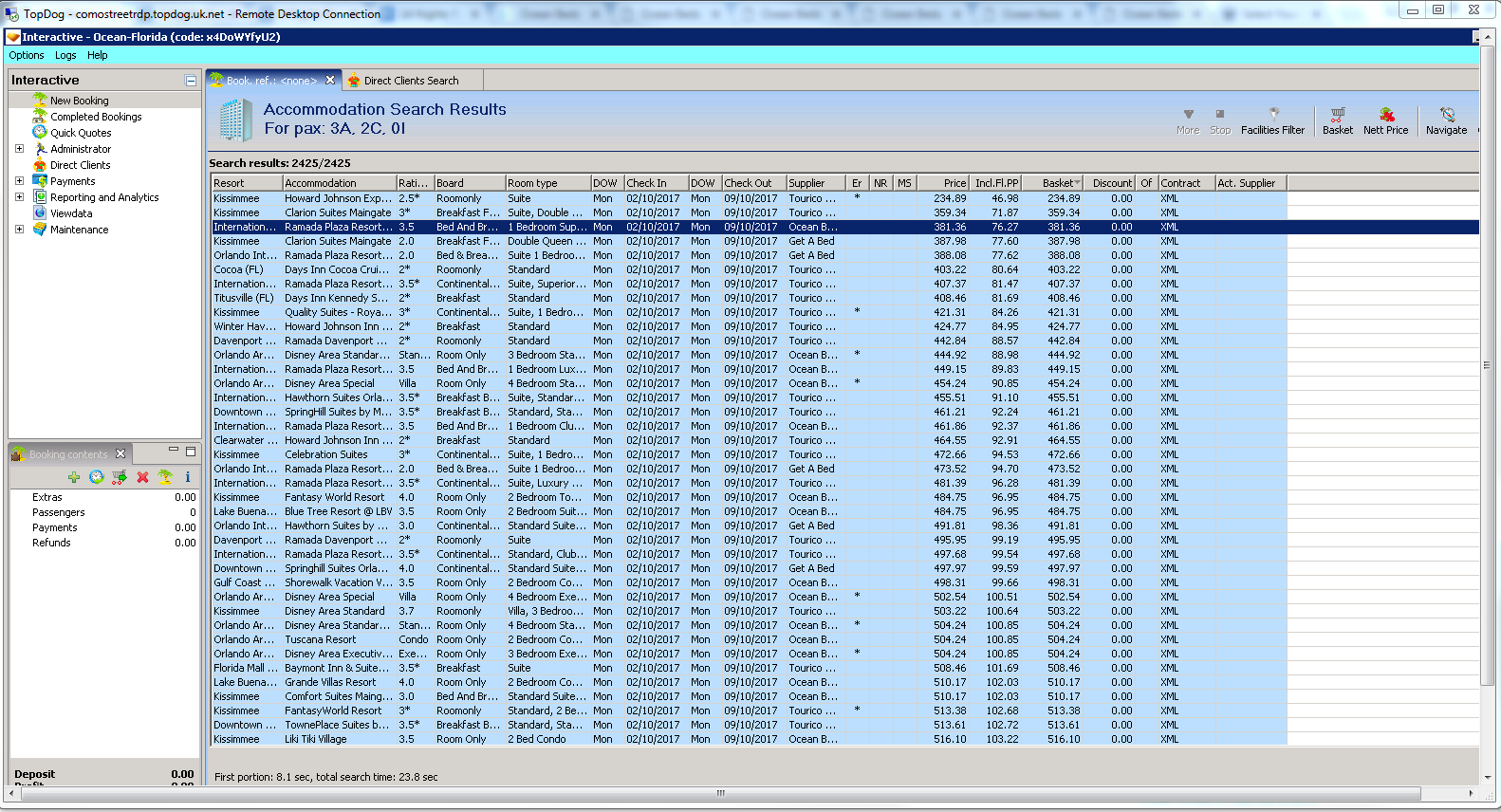
Task: Open the Facilities Filter
Action: [x=1272, y=121]
